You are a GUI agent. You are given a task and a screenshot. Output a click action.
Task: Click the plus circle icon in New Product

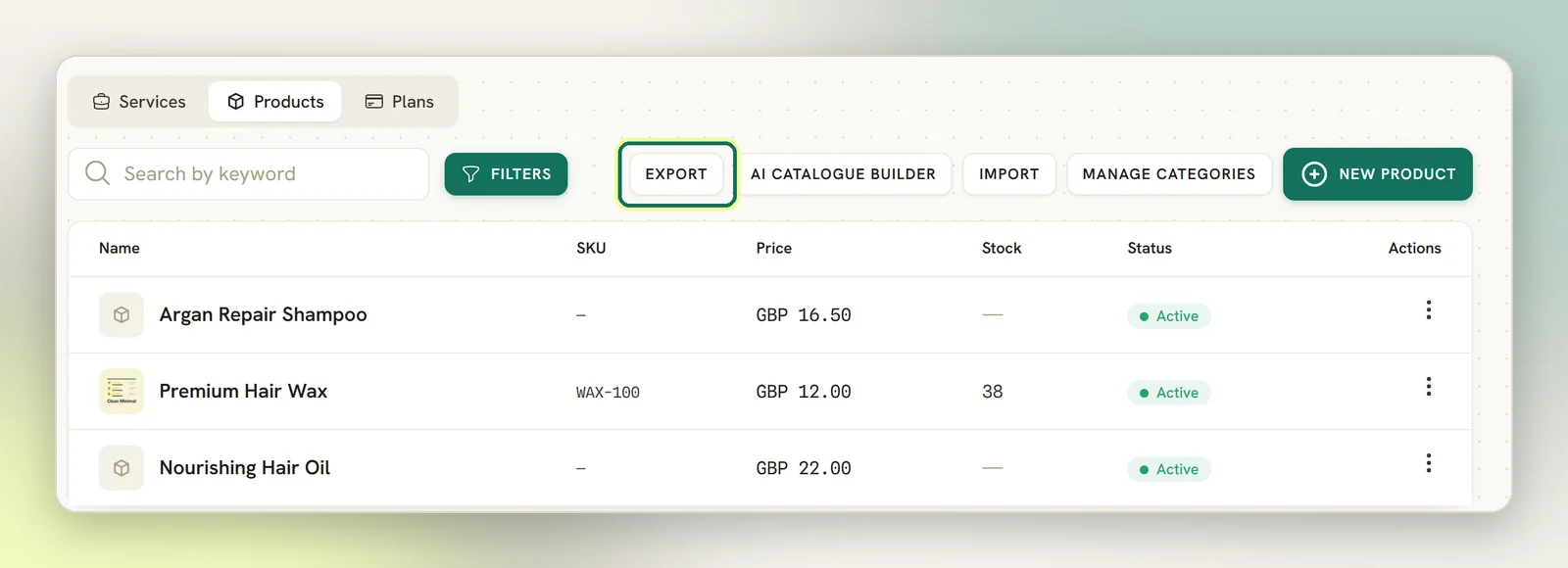point(1314,174)
